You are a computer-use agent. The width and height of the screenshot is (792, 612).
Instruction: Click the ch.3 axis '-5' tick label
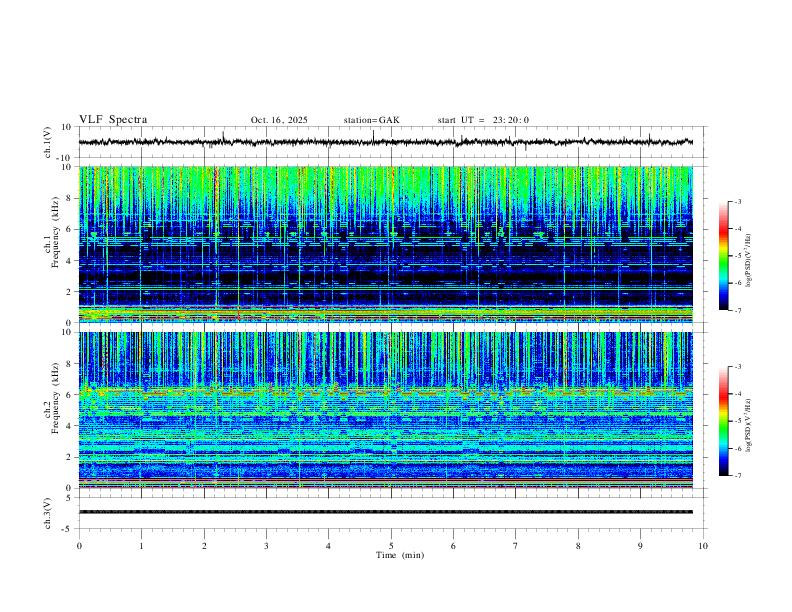point(67,529)
